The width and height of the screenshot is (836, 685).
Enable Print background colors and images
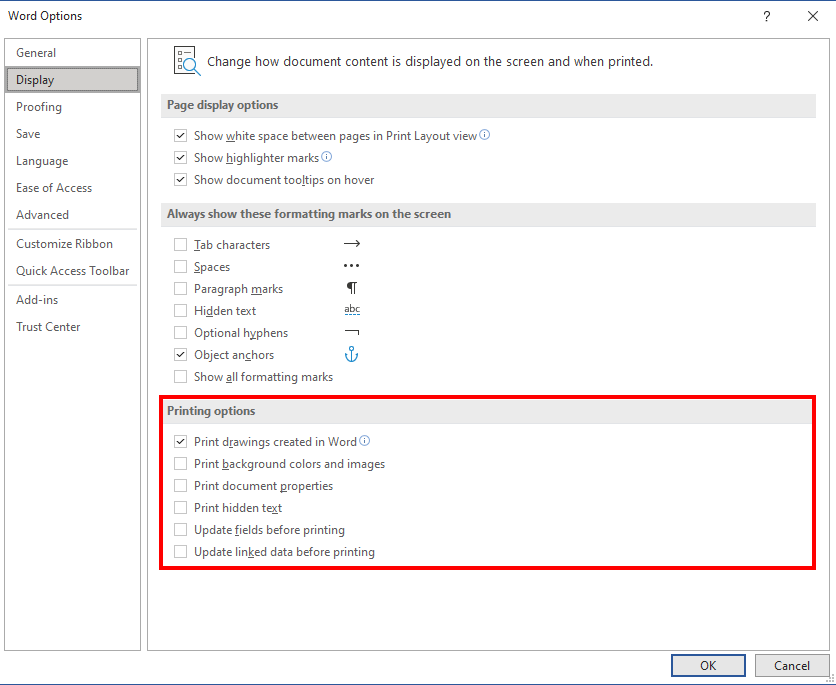pos(181,464)
